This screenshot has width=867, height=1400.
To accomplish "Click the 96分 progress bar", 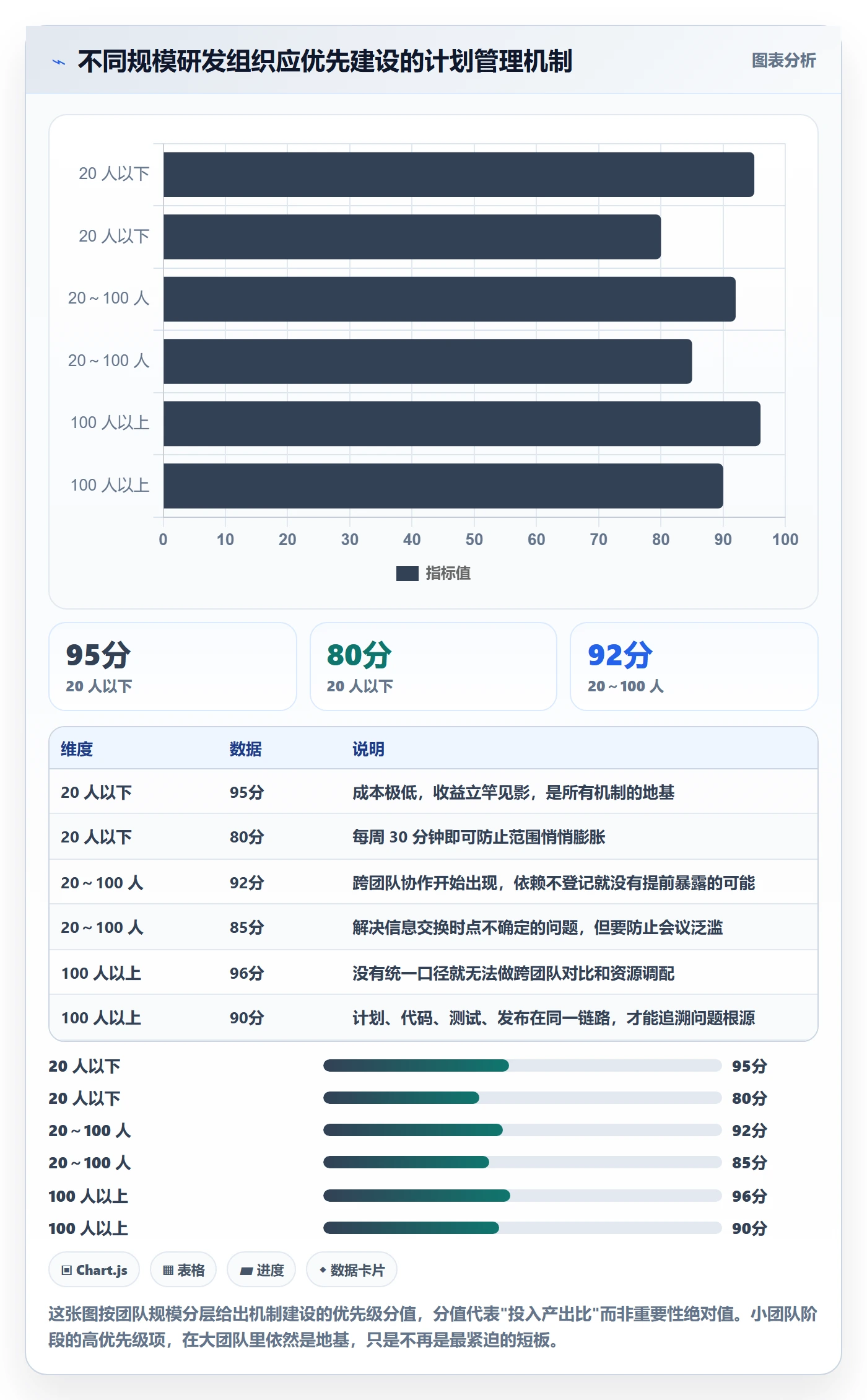I will click(x=522, y=1196).
